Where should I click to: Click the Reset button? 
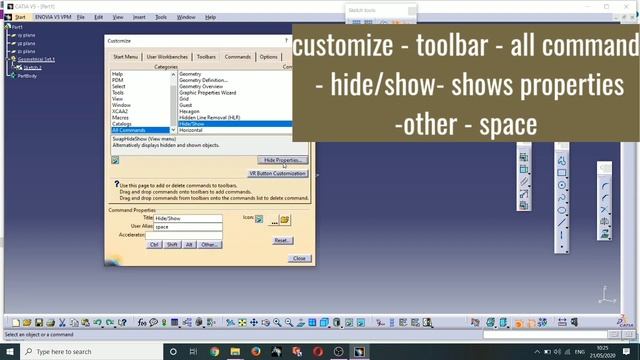(282, 240)
